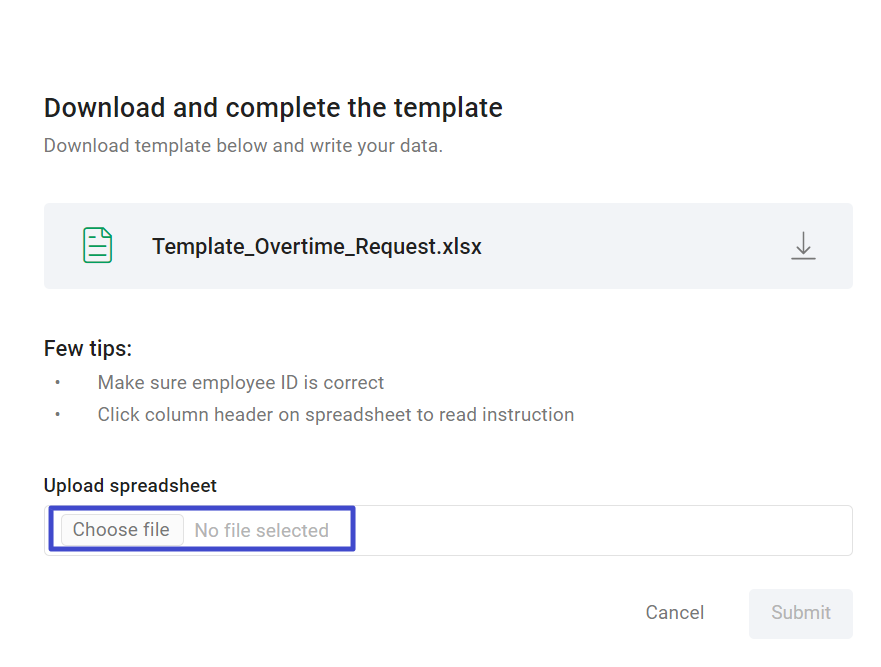Viewport: 881px width, 667px height.
Task: Download the overtime request template via arrow icon
Action: [x=803, y=246]
